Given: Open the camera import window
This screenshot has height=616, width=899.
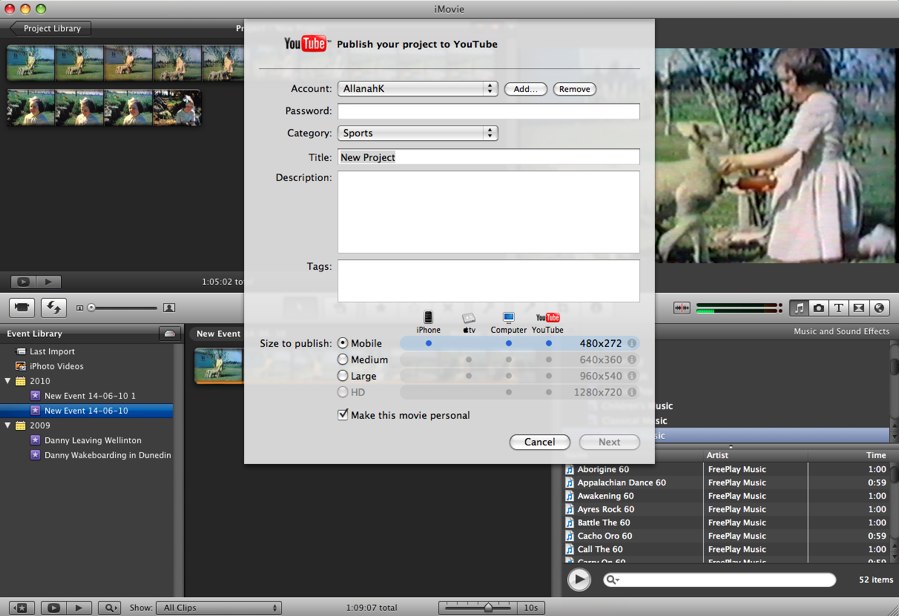Looking at the screenshot, I should coord(22,307).
